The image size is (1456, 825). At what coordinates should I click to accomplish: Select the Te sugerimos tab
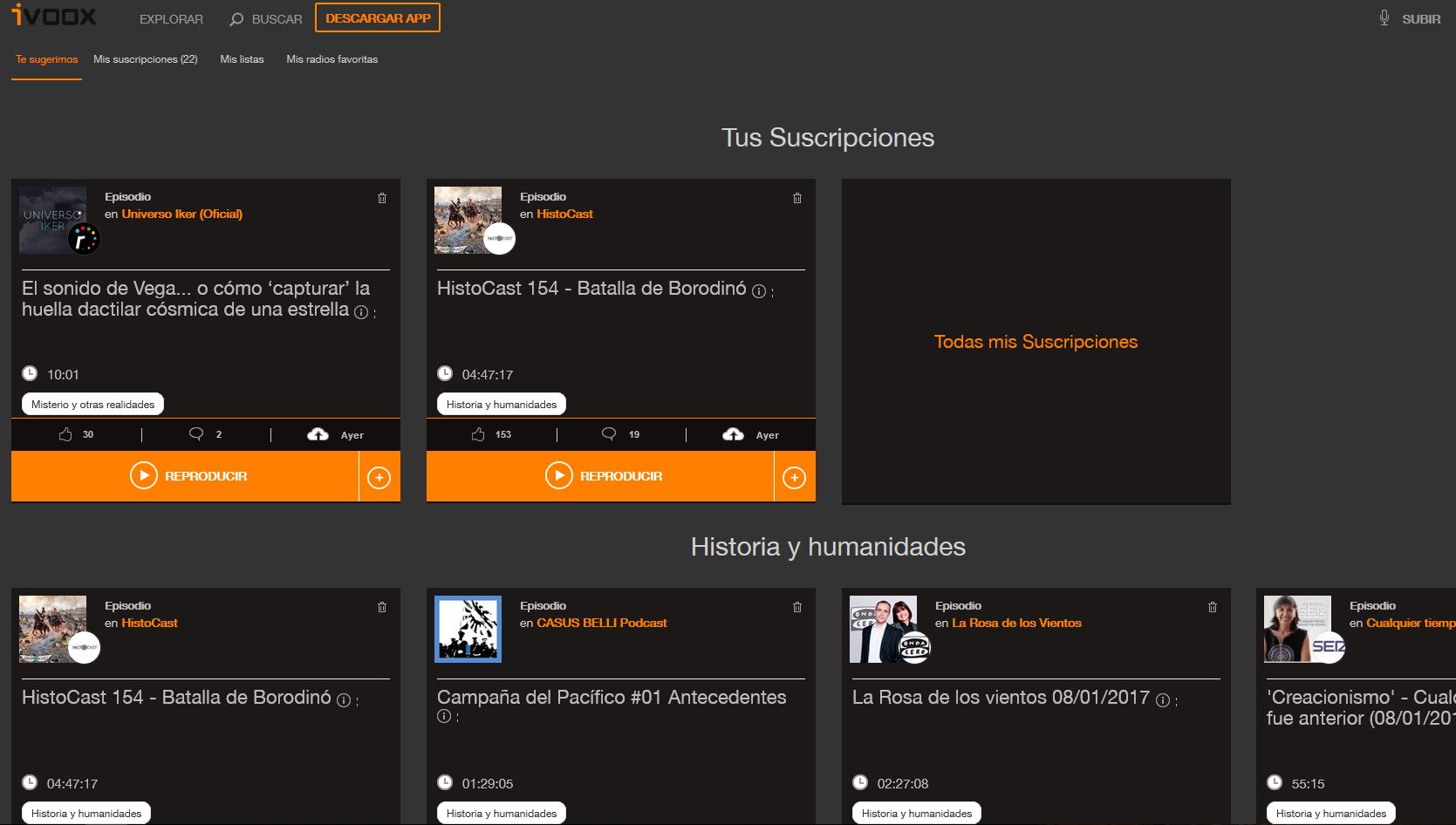coord(46,59)
